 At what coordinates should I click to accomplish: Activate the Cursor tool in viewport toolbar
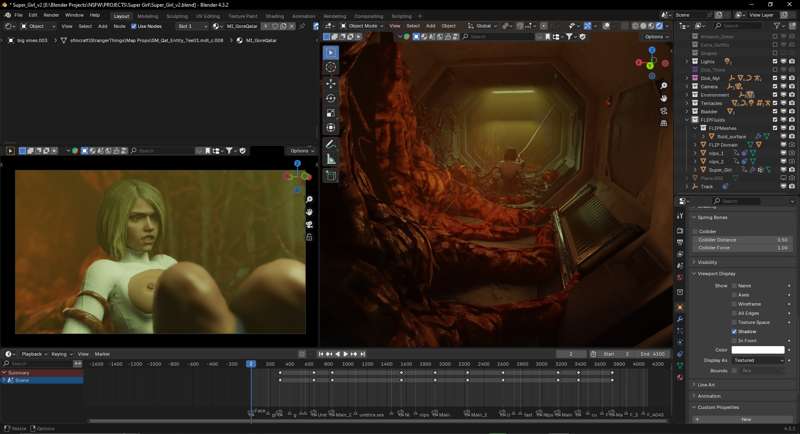331,67
